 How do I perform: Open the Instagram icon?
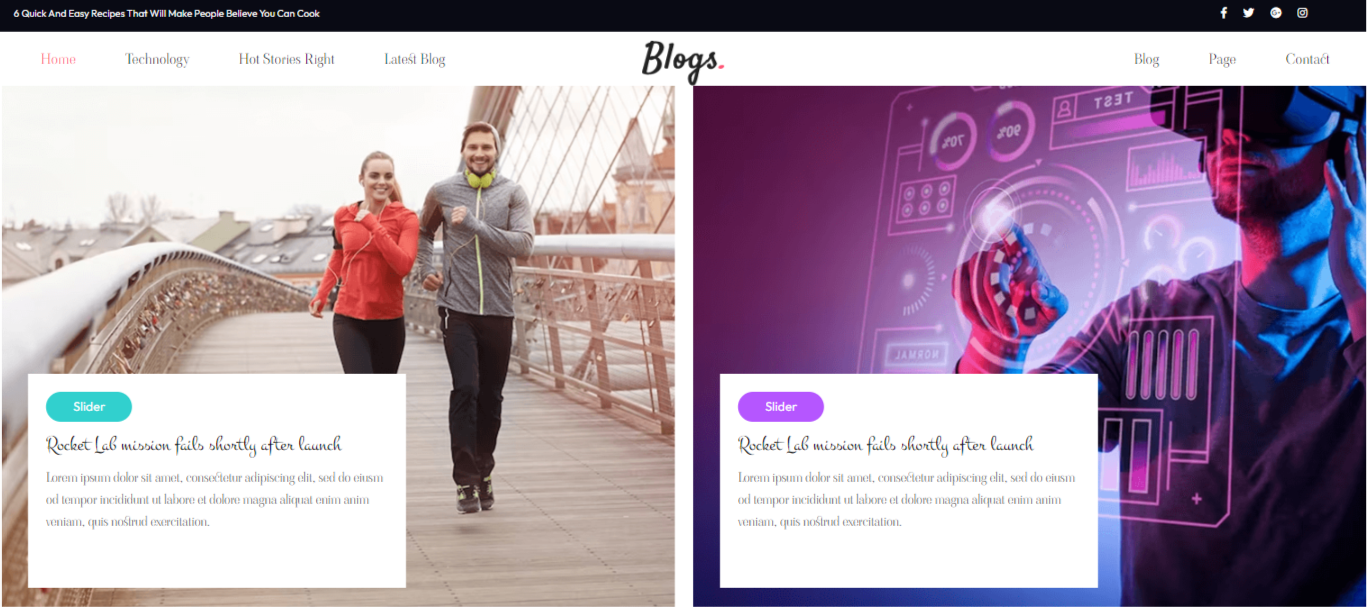(1303, 13)
